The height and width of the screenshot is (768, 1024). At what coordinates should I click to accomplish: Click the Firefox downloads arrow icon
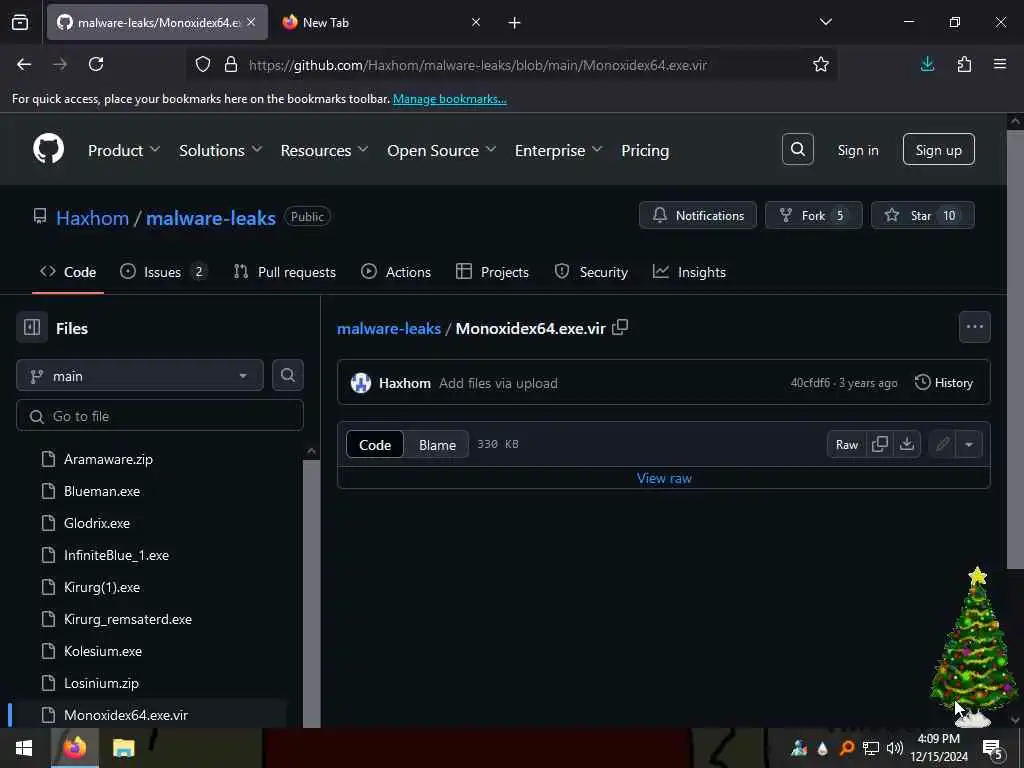[x=927, y=64]
